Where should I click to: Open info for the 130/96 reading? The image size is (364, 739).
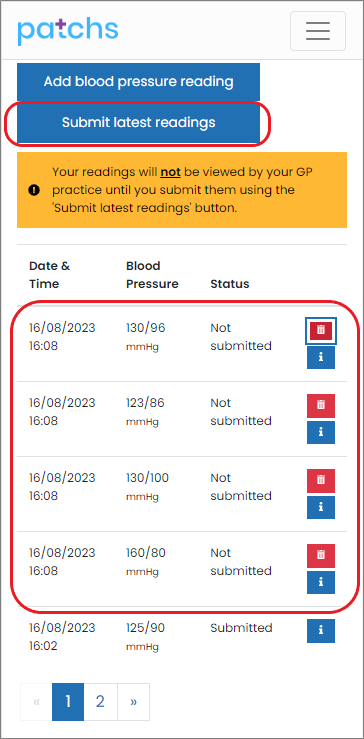click(321, 357)
